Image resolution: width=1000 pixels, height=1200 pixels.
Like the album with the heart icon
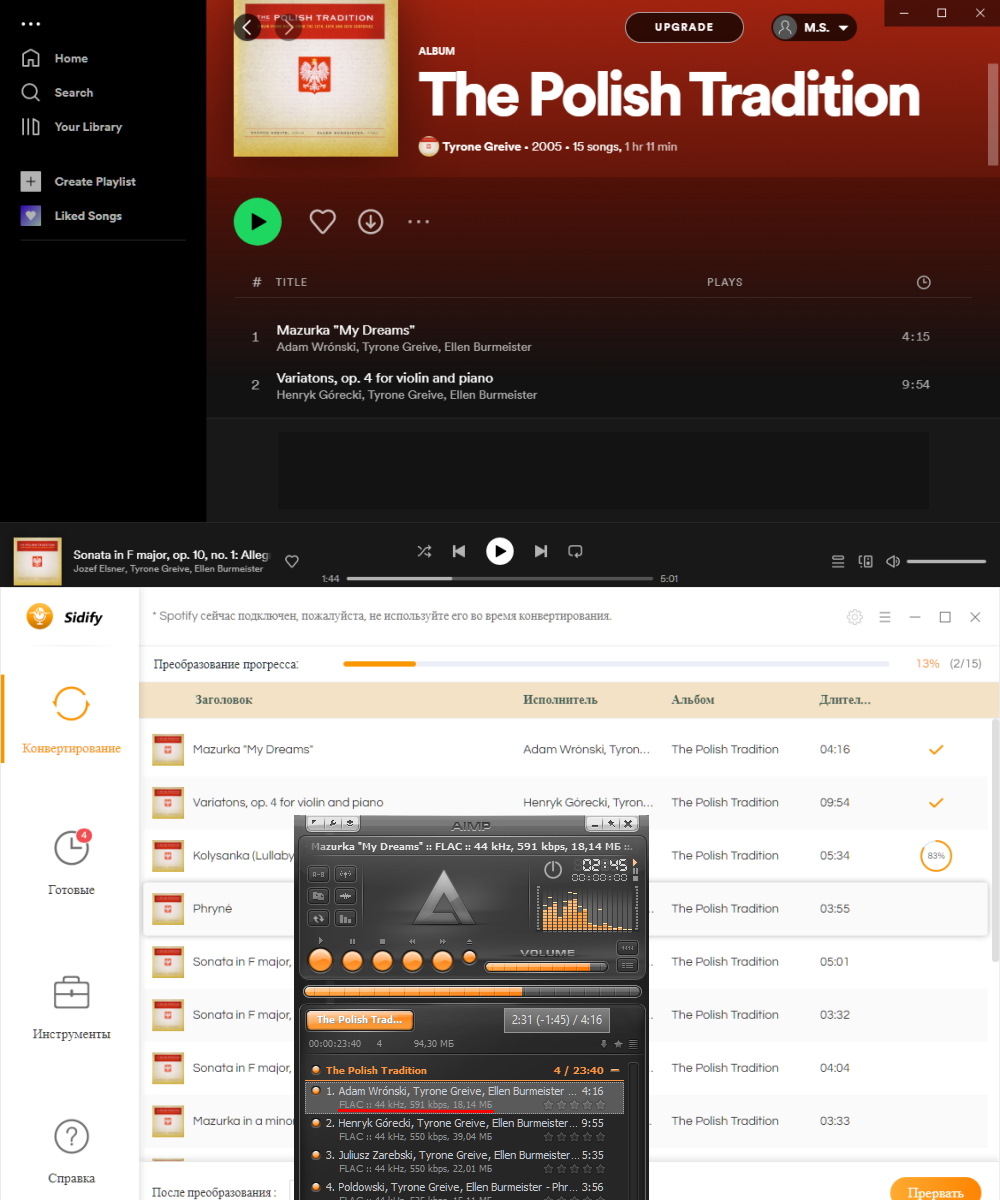click(x=322, y=222)
